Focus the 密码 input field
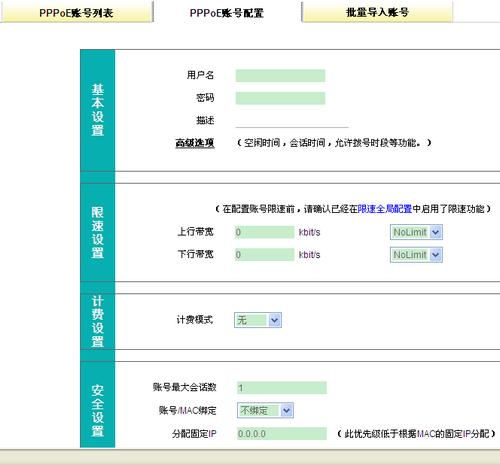500x465 pixels. click(280, 98)
